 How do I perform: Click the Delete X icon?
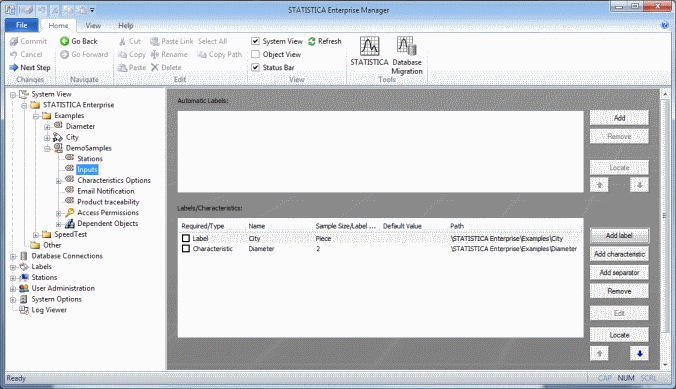coord(155,67)
